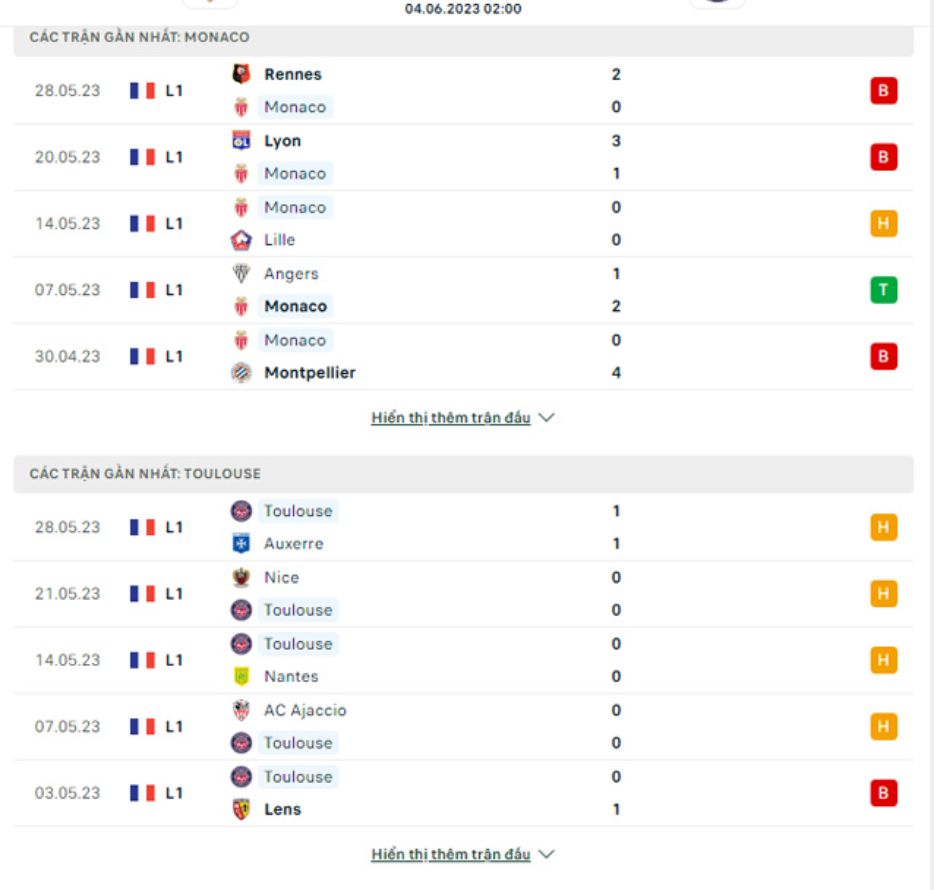
Task: Select the Toulouse club logo
Action: point(240,511)
